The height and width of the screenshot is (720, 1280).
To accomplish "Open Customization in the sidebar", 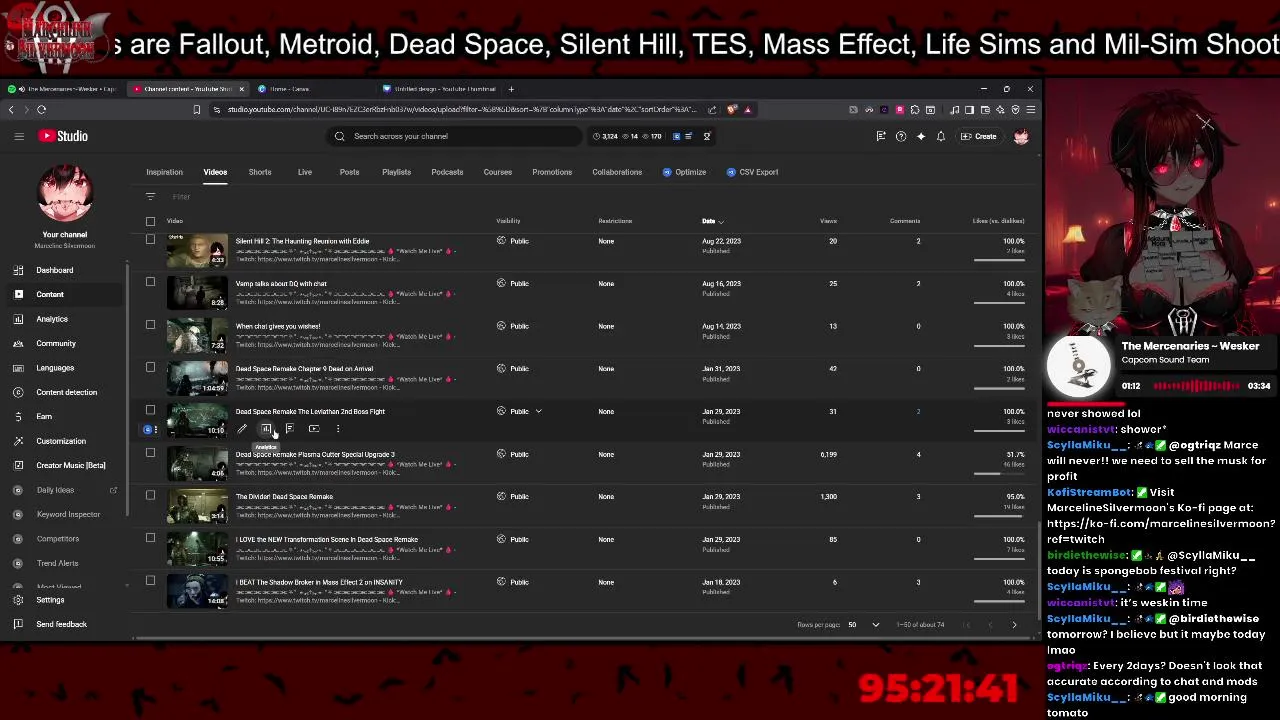I will click(61, 441).
